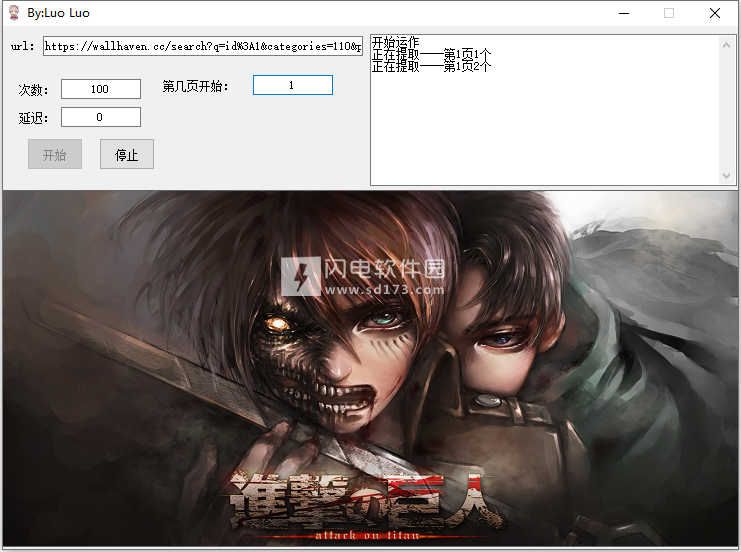Focus the 次数 field showing 100

click(101, 89)
